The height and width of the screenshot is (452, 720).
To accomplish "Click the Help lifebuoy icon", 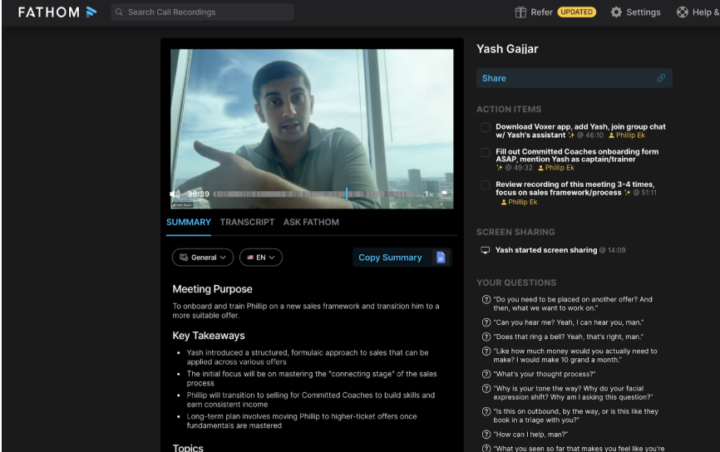I will pyautogui.click(x=682, y=12).
